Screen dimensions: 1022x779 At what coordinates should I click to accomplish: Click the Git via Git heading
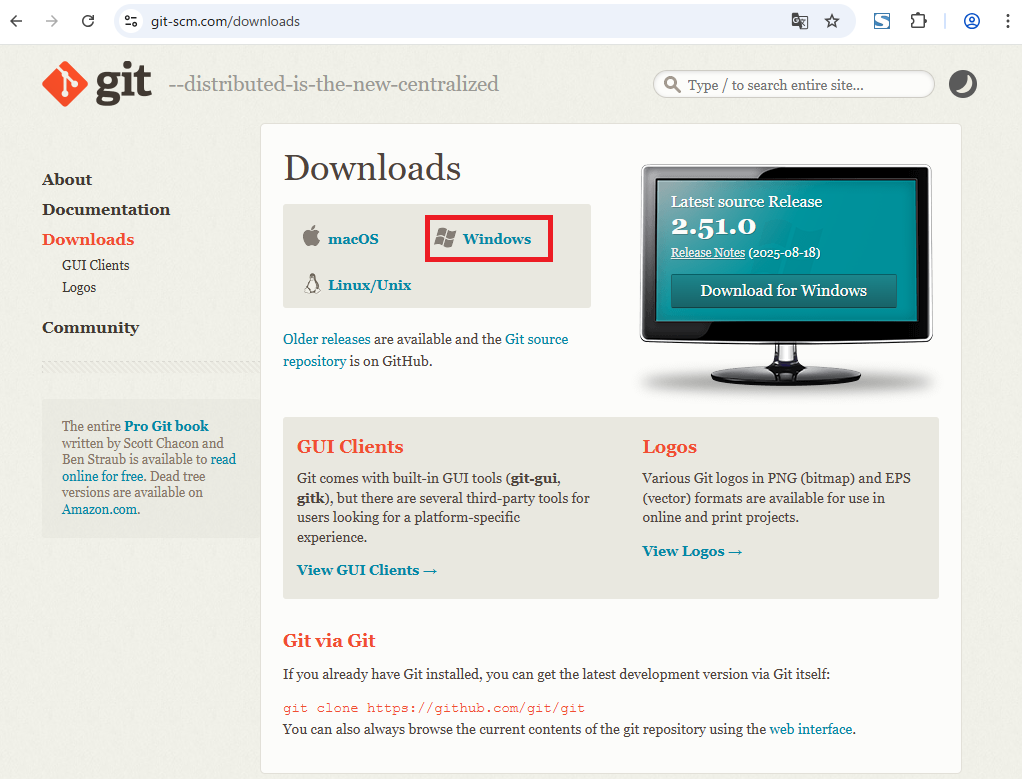coord(329,640)
